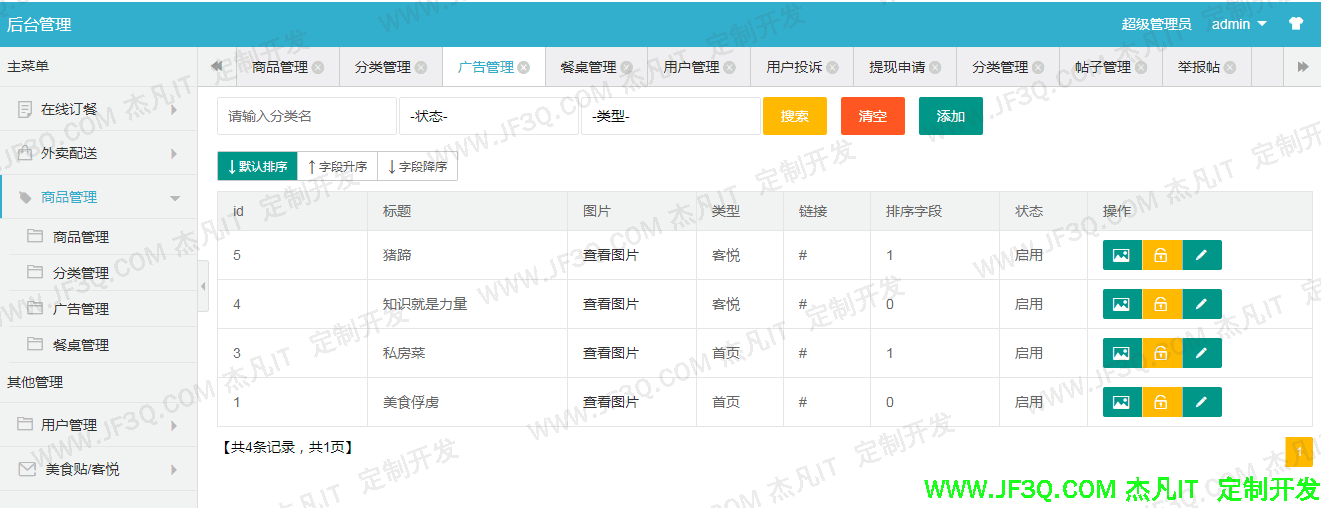Close the 广告管理 tab
The width and height of the screenshot is (1321, 508).
pos(524,68)
